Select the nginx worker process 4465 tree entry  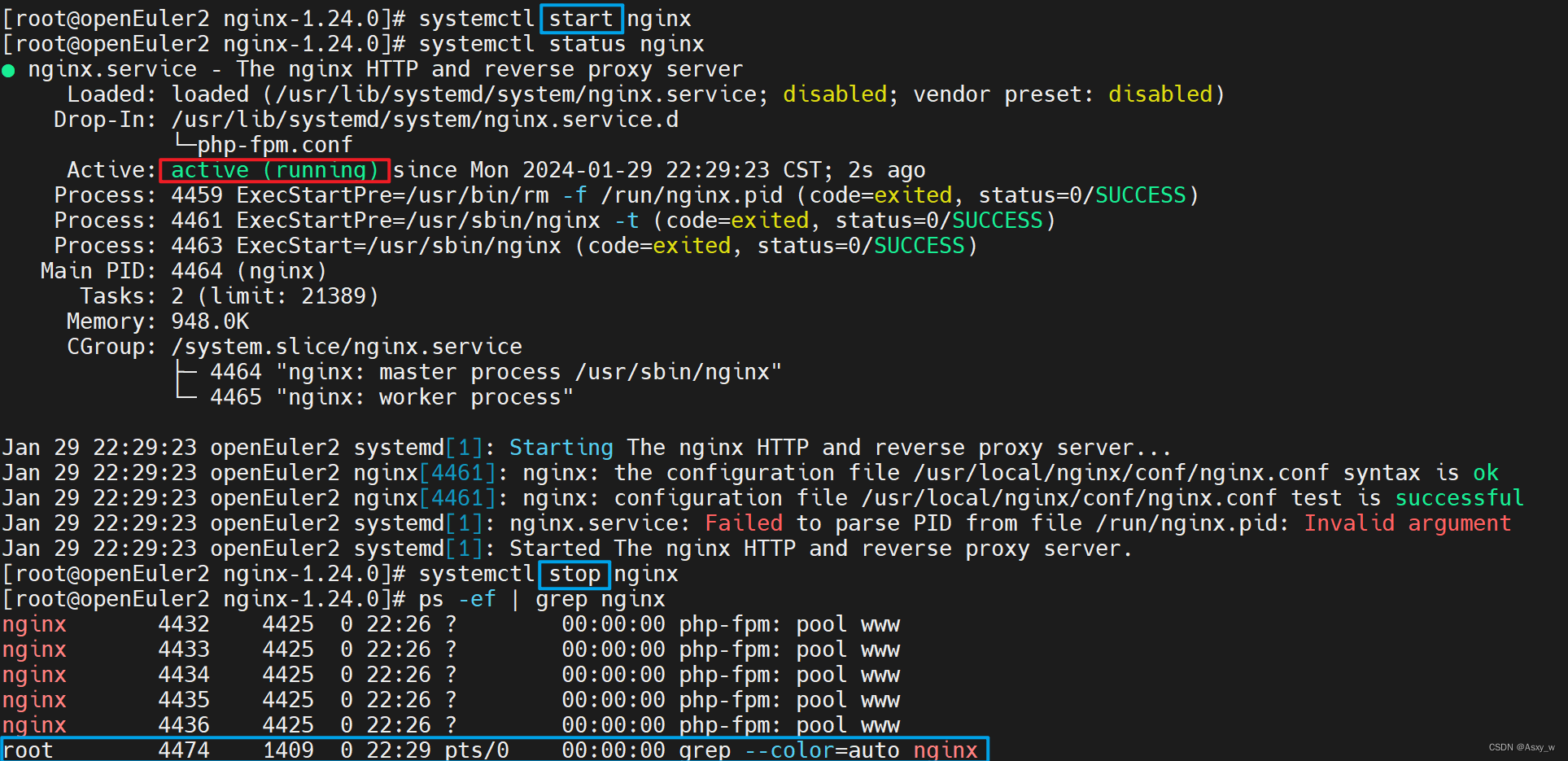coord(391,397)
